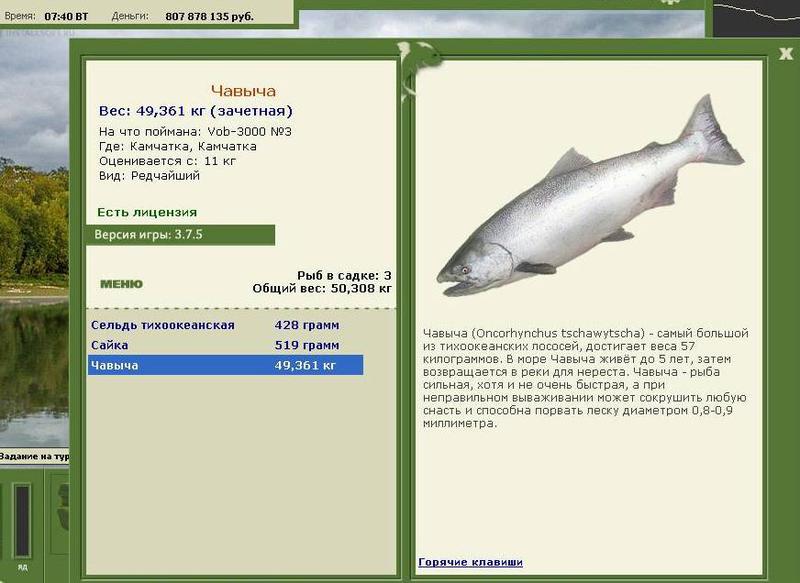Open the Горячие клавиши link
The width and height of the screenshot is (800, 583).
(x=470, y=562)
